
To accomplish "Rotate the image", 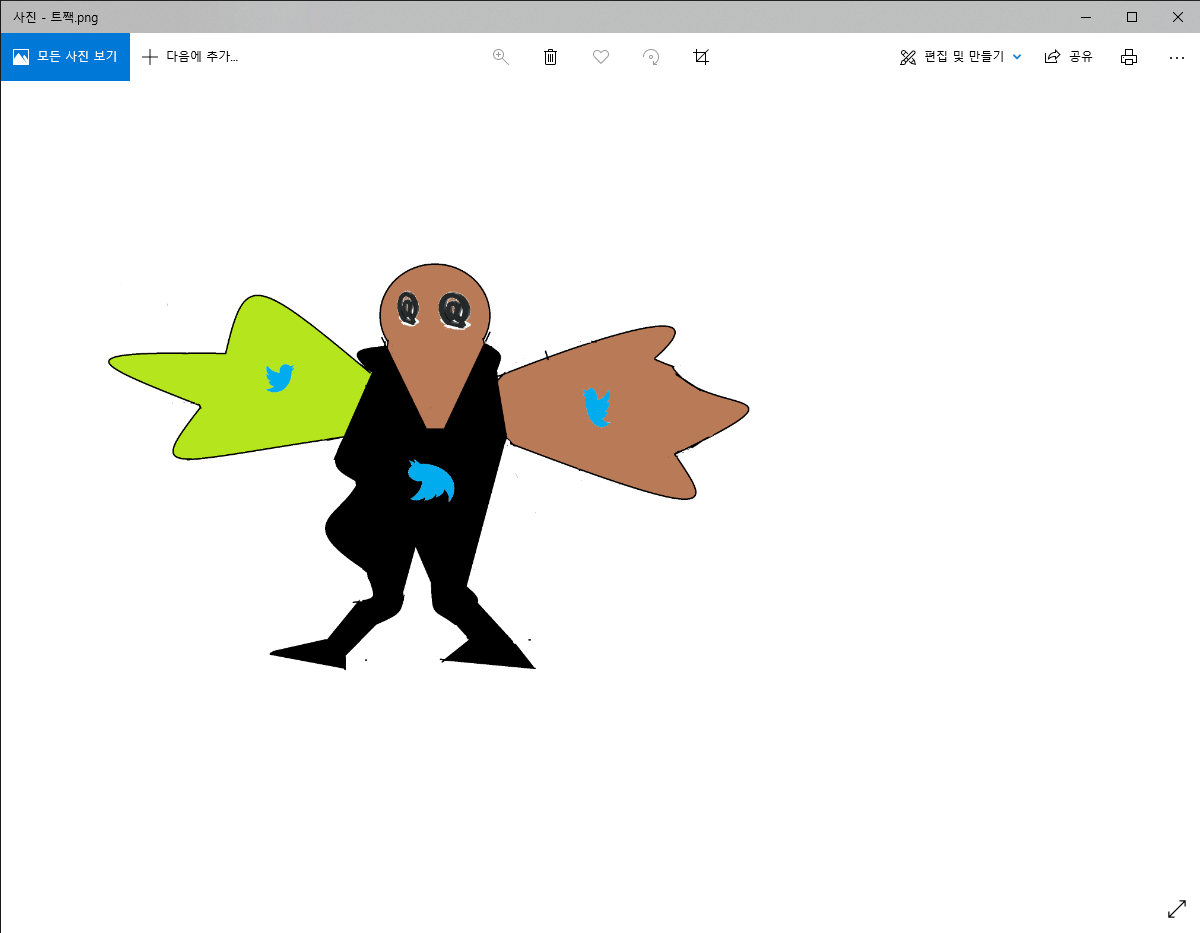I will coord(651,57).
